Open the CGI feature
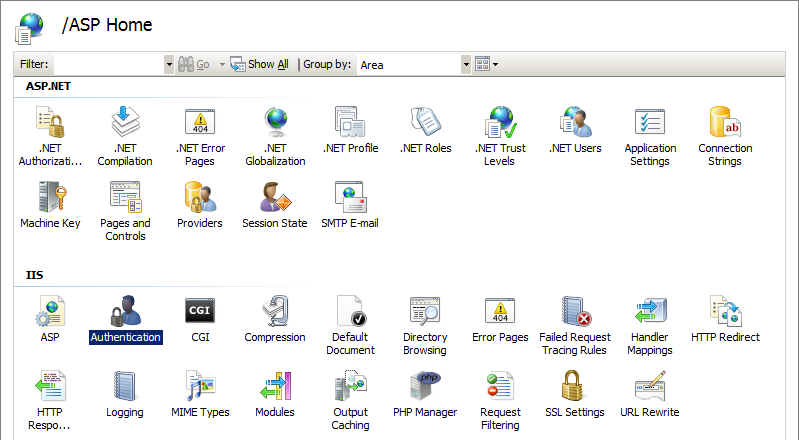Viewport: 799px width, 440px height. (x=200, y=319)
